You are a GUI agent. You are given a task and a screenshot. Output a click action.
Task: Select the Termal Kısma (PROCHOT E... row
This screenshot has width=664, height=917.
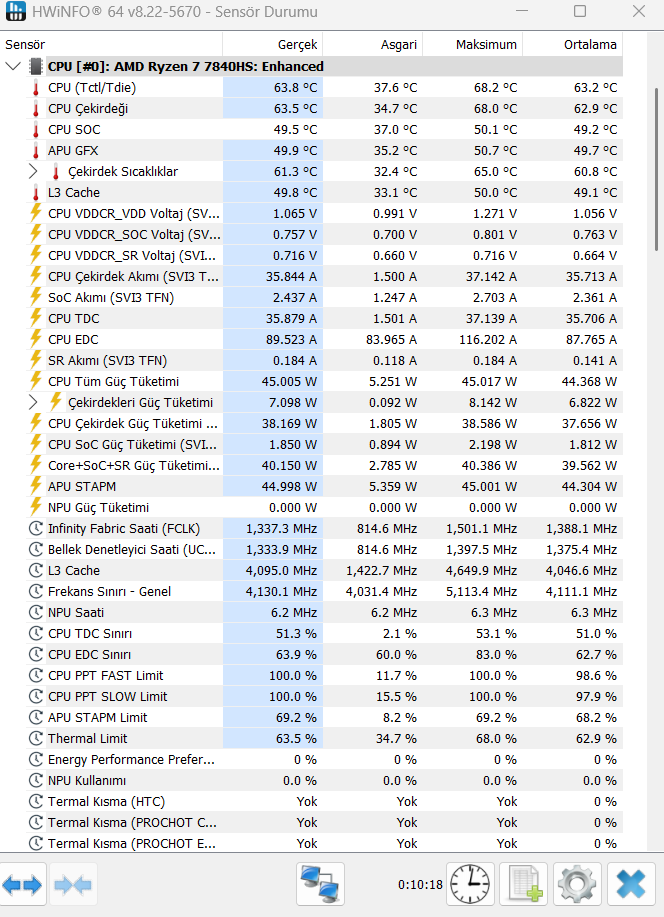[324, 843]
